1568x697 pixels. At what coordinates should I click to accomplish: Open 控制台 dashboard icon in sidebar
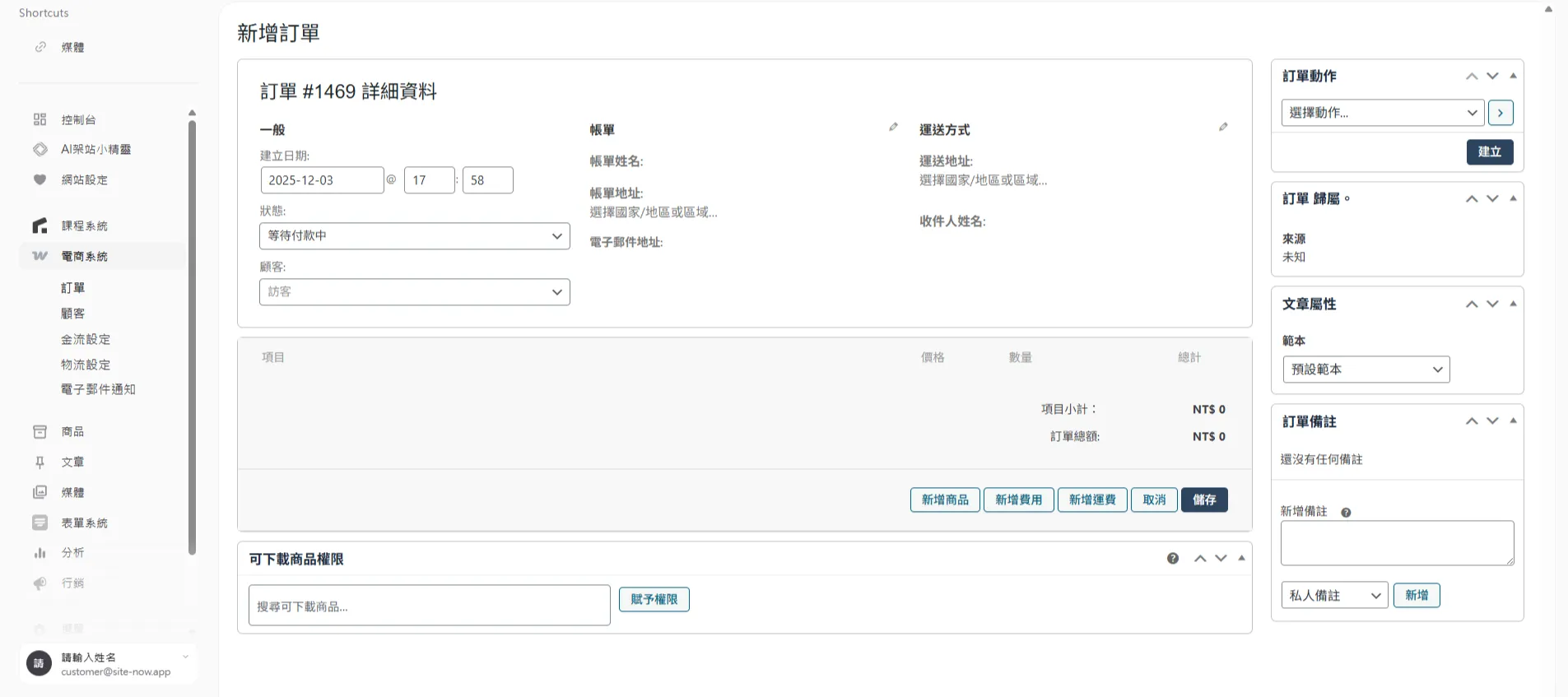[x=40, y=120]
